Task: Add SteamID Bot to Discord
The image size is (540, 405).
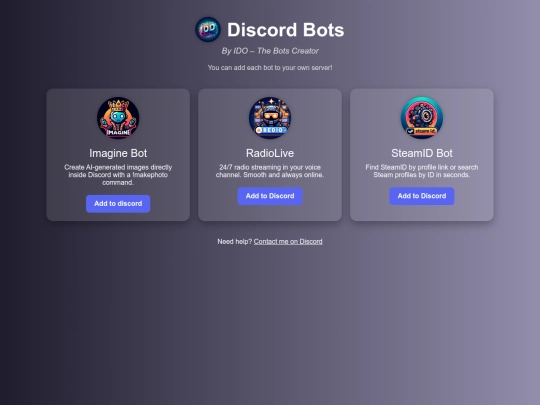Action: tap(422, 196)
